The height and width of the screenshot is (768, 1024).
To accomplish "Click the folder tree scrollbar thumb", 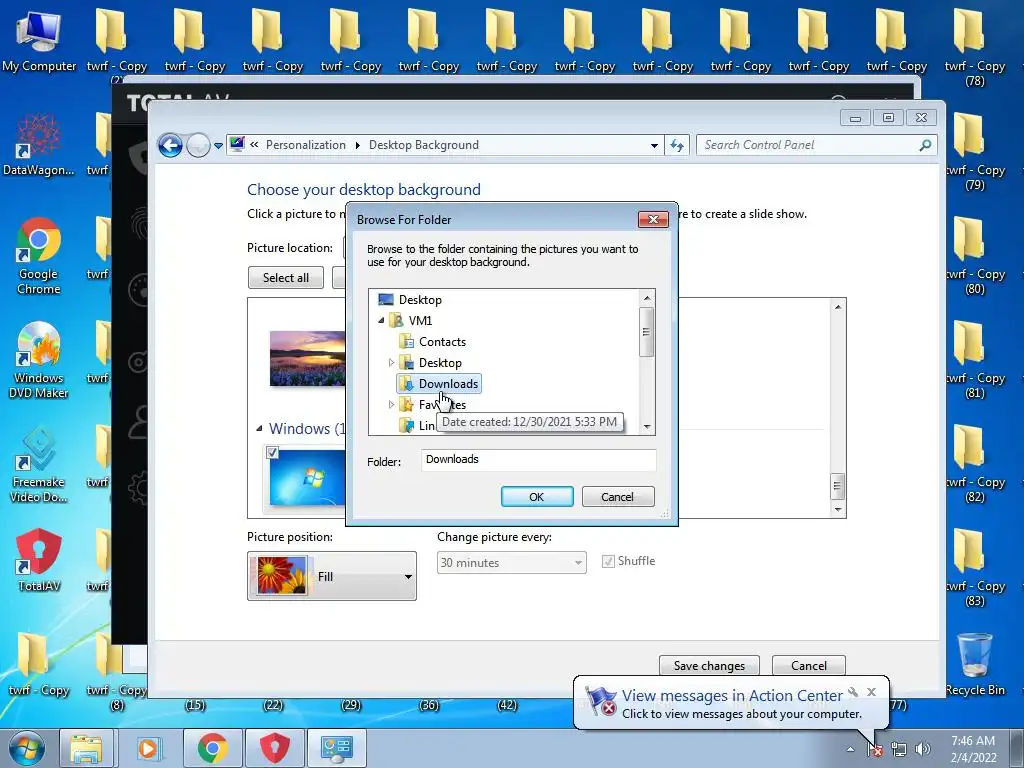I will pos(647,332).
